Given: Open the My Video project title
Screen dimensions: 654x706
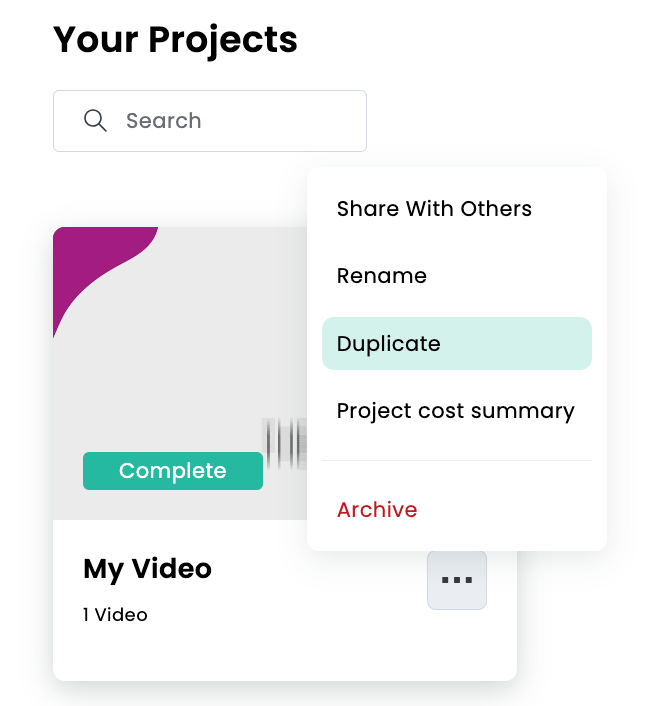Looking at the screenshot, I should point(148,569).
